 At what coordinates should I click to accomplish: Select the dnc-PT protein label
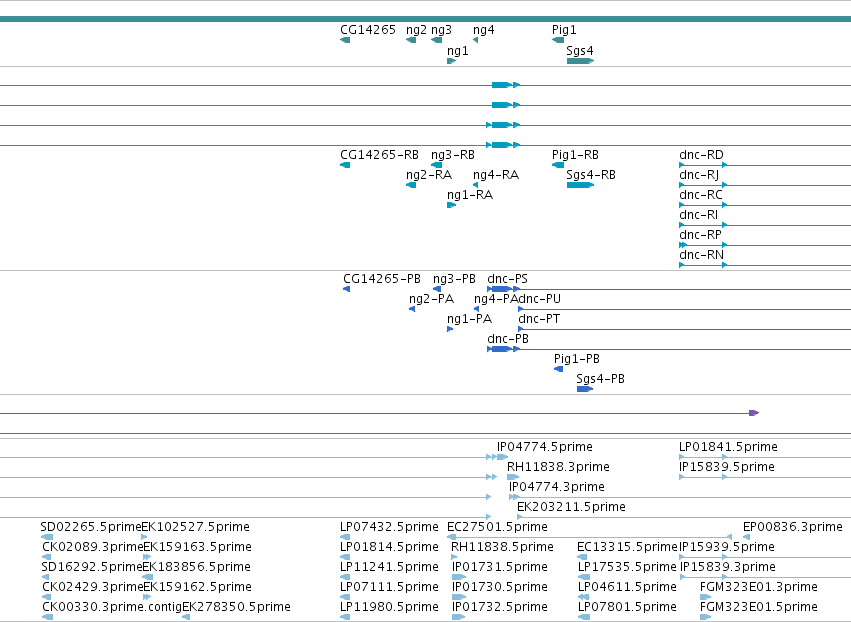[539, 319]
